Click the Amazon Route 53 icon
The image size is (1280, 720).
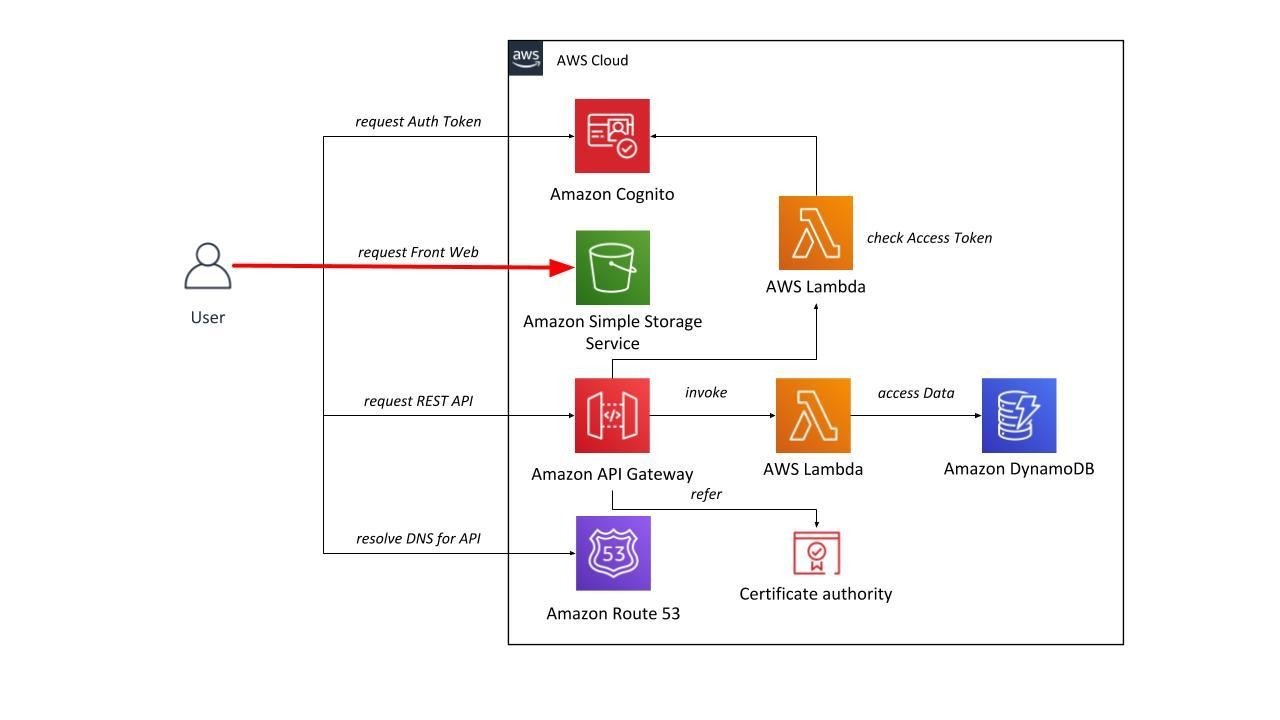point(613,553)
